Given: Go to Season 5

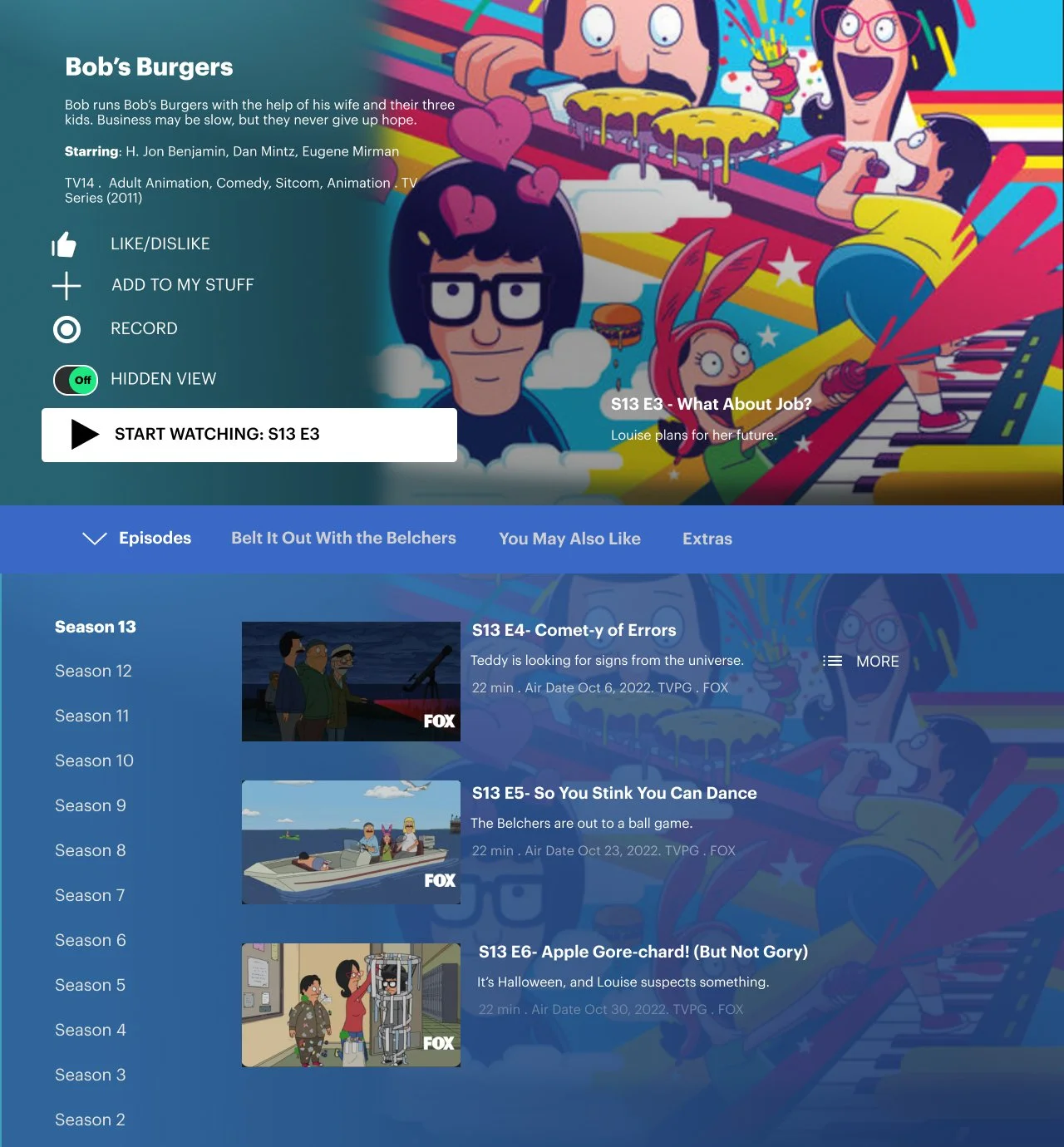Looking at the screenshot, I should 90,985.
